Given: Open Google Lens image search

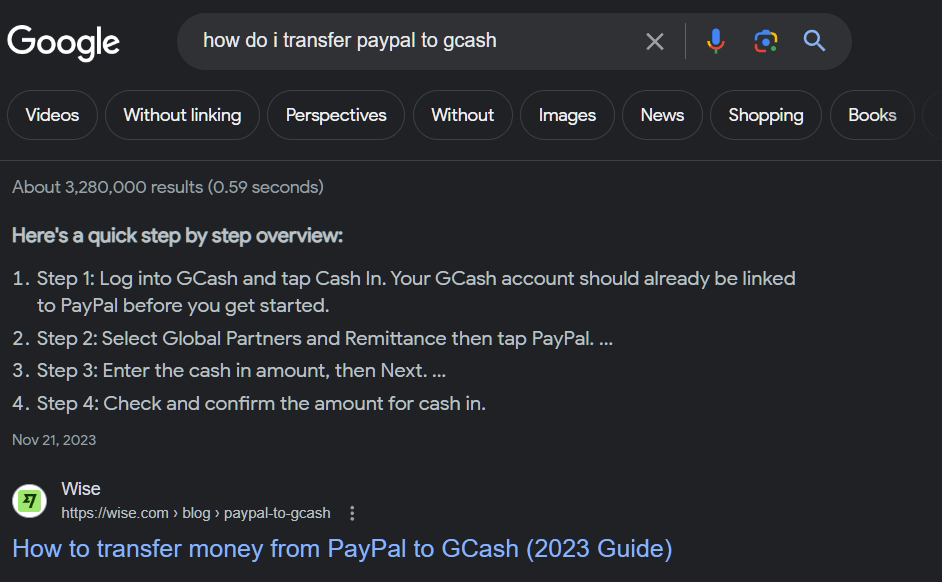Looking at the screenshot, I should click(766, 41).
